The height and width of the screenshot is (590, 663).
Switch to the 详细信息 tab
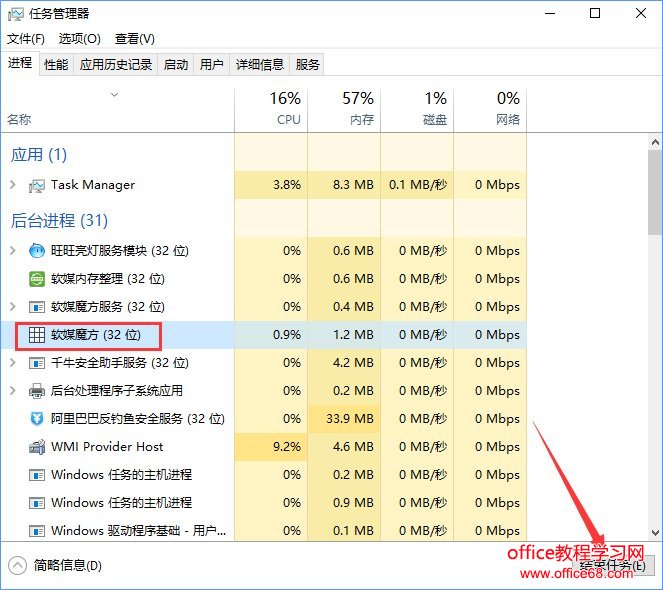tap(260, 65)
